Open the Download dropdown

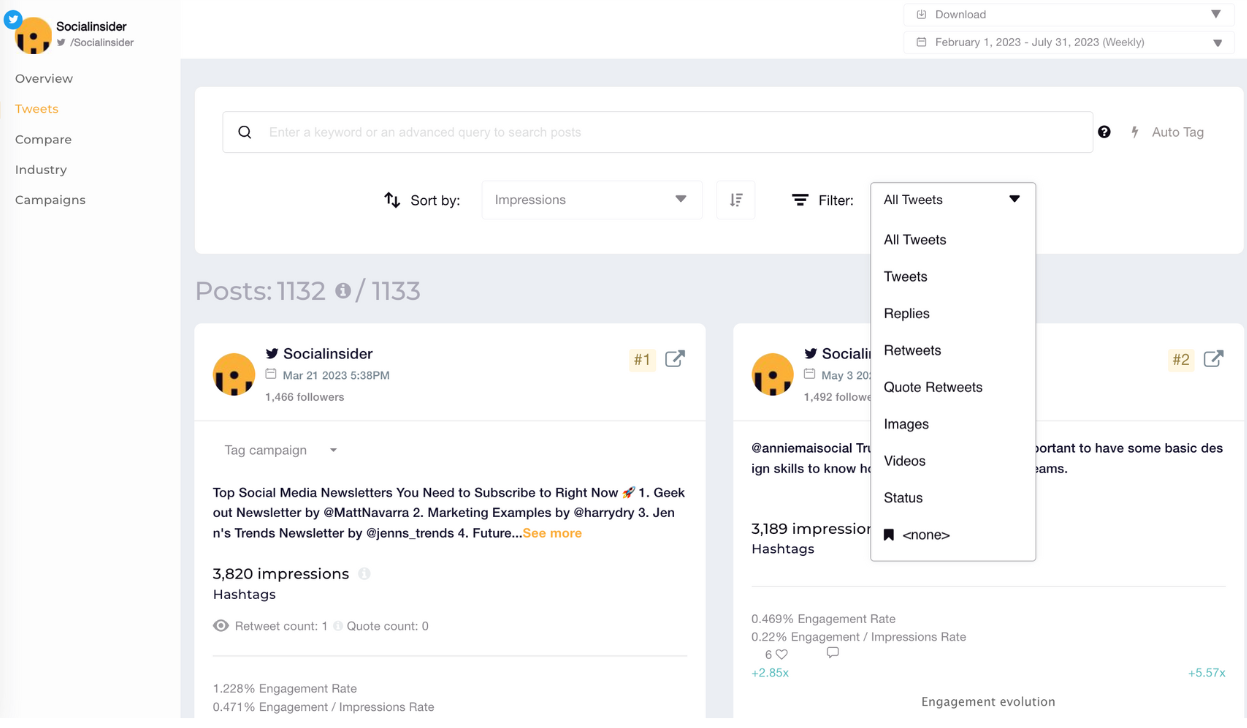[1069, 15]
